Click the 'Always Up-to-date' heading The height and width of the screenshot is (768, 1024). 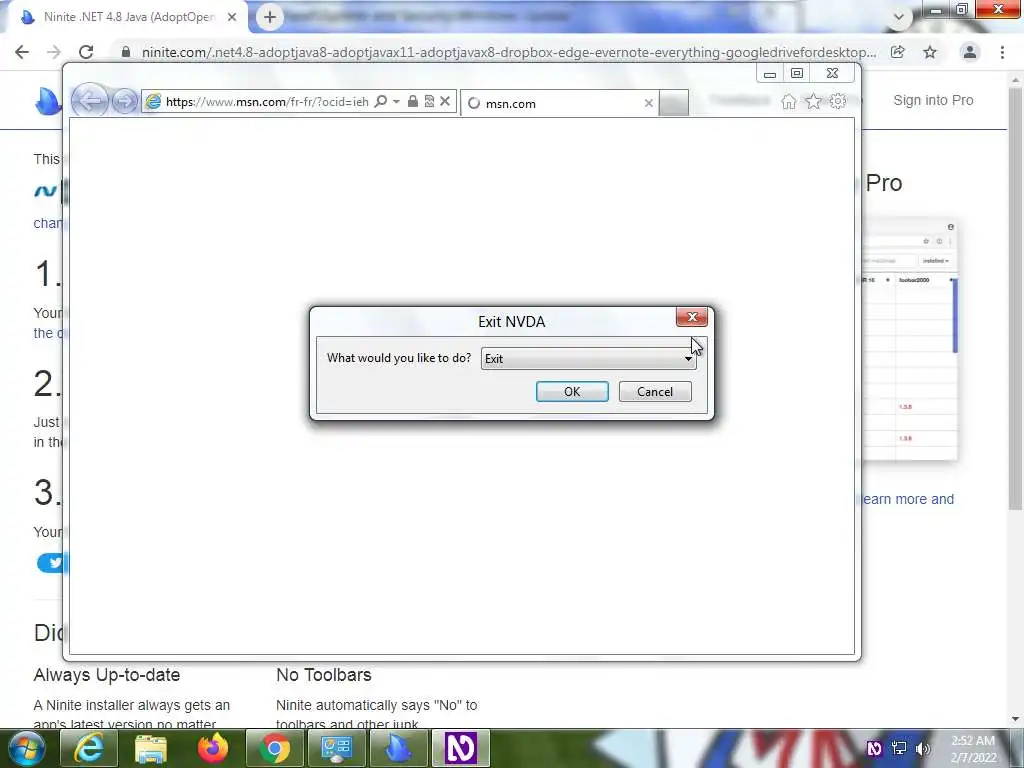[x=106, y=675]
